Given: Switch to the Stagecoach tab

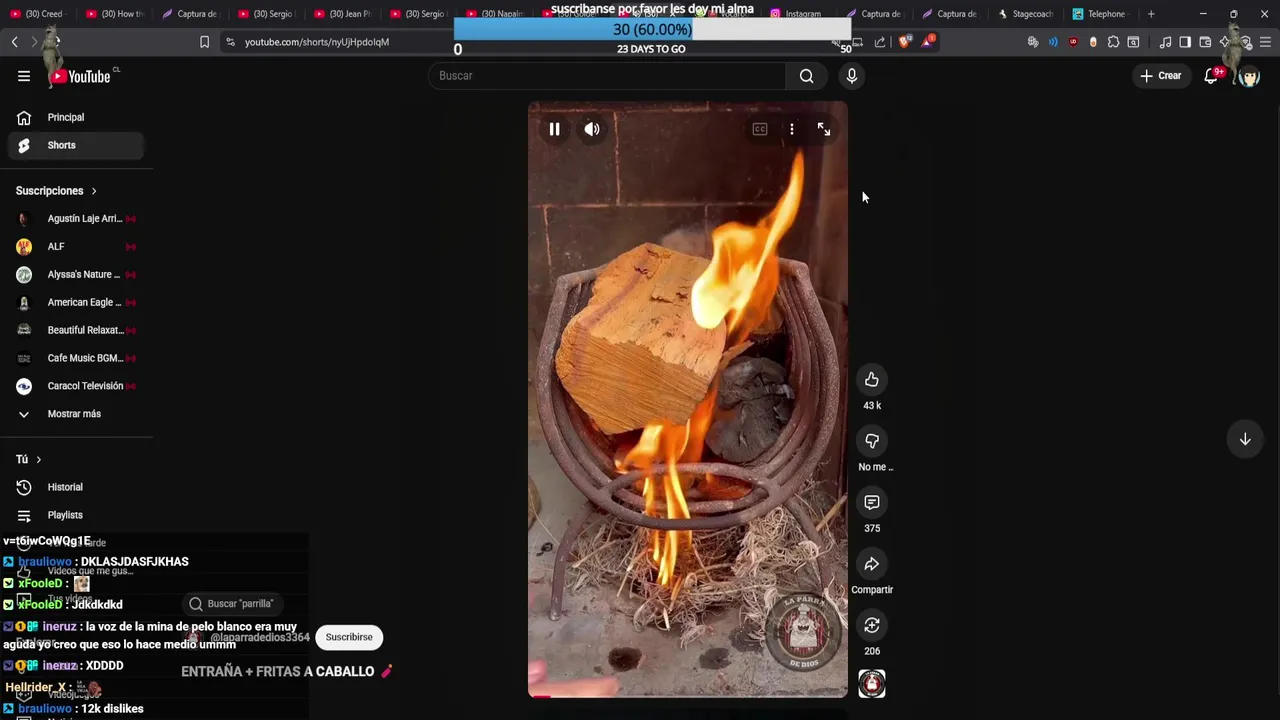Looking at the screenshot, I should [x=1026, y=14].
